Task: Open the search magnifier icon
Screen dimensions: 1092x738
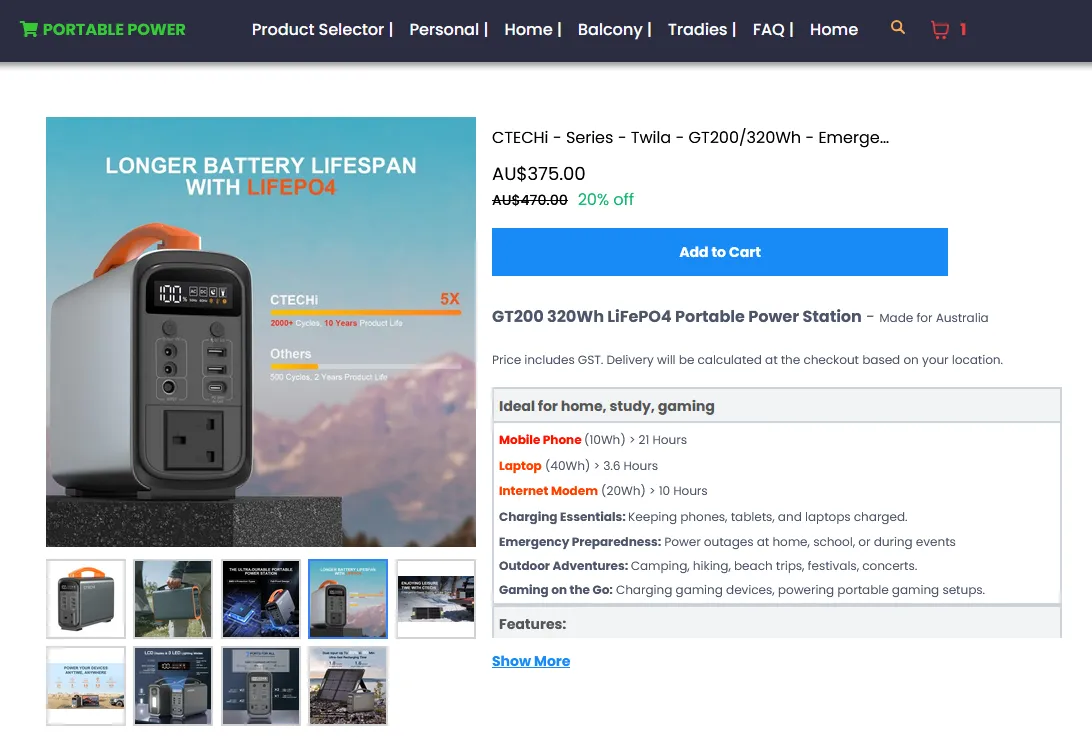Action: pyautogui.click(x=898, y=28)
